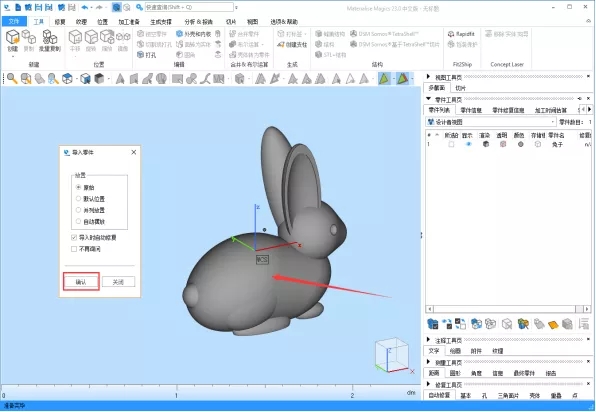The width and height of the screenshot is (596, 412).
Task: Switch to the 修复 ribbon tab
Action: [x=60, y=22]
